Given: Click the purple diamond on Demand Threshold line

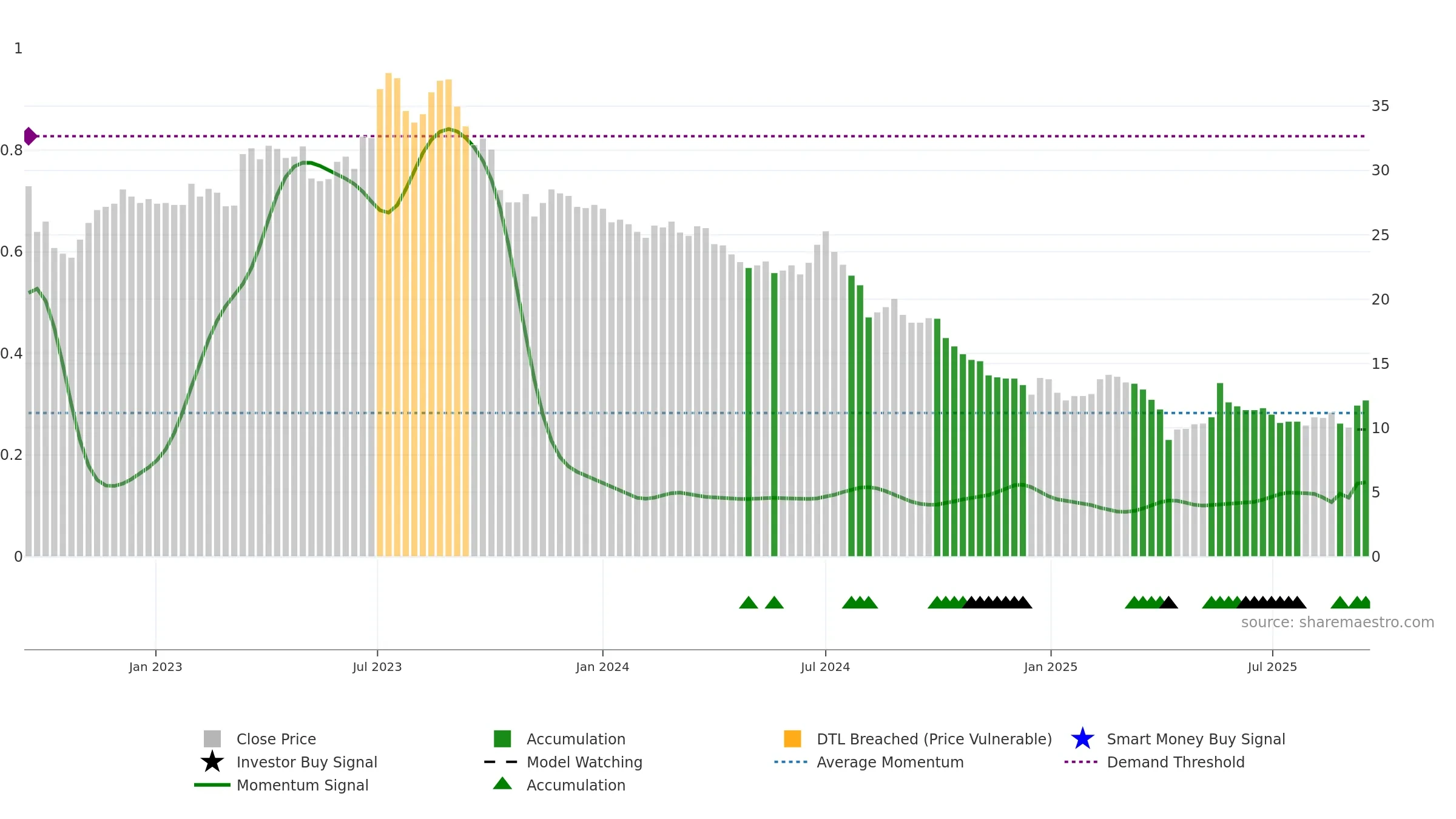Looking at the screenshot, I should 29,136.
